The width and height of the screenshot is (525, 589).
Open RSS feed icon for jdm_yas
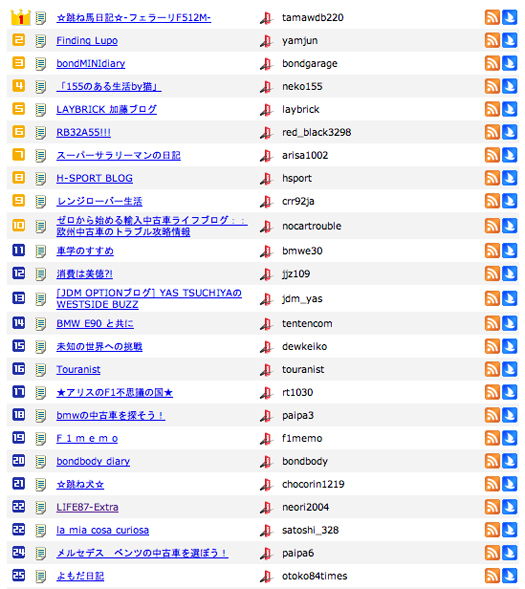(492, 298)
